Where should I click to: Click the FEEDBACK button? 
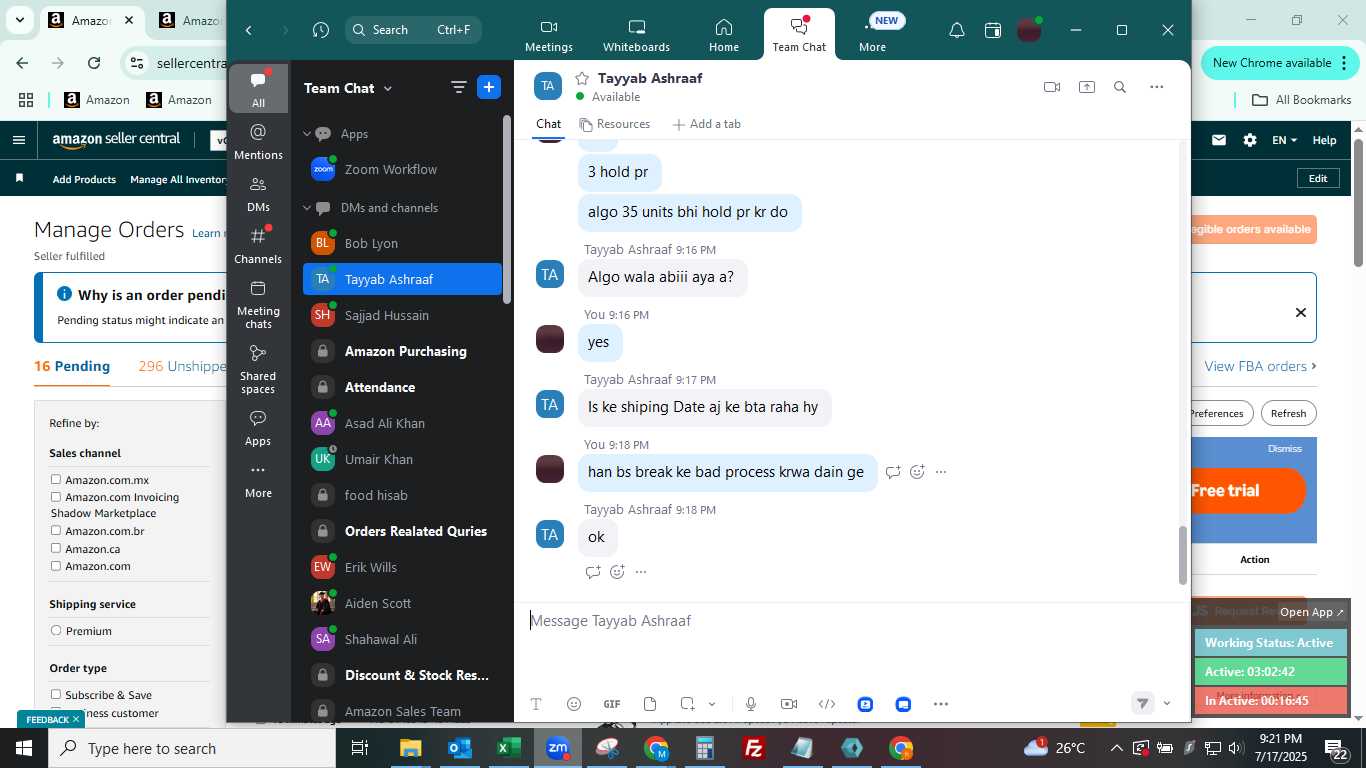[x=50, y=719]
